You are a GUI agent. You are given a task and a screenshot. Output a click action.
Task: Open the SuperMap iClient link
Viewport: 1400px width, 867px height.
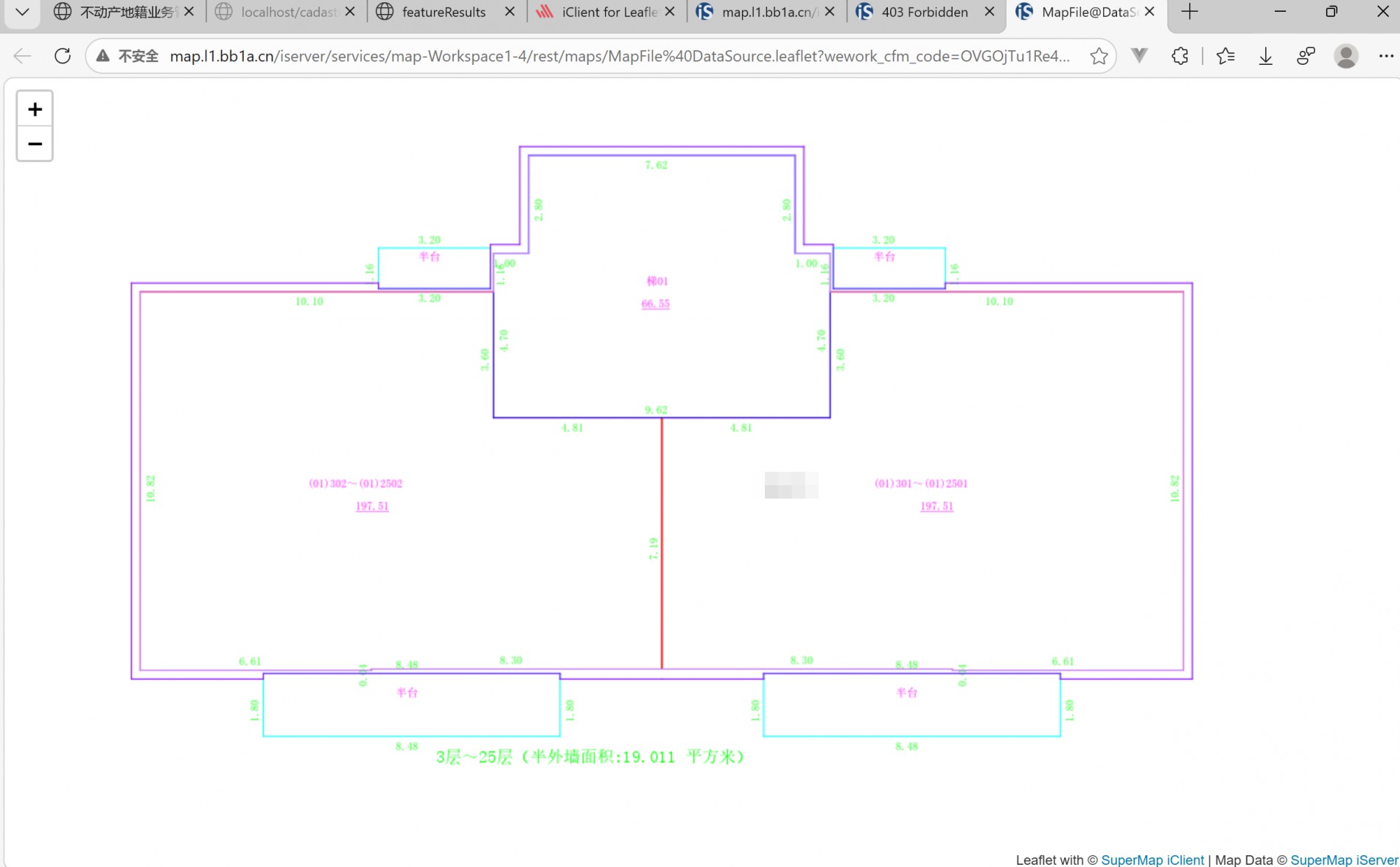click(1152, 860)
